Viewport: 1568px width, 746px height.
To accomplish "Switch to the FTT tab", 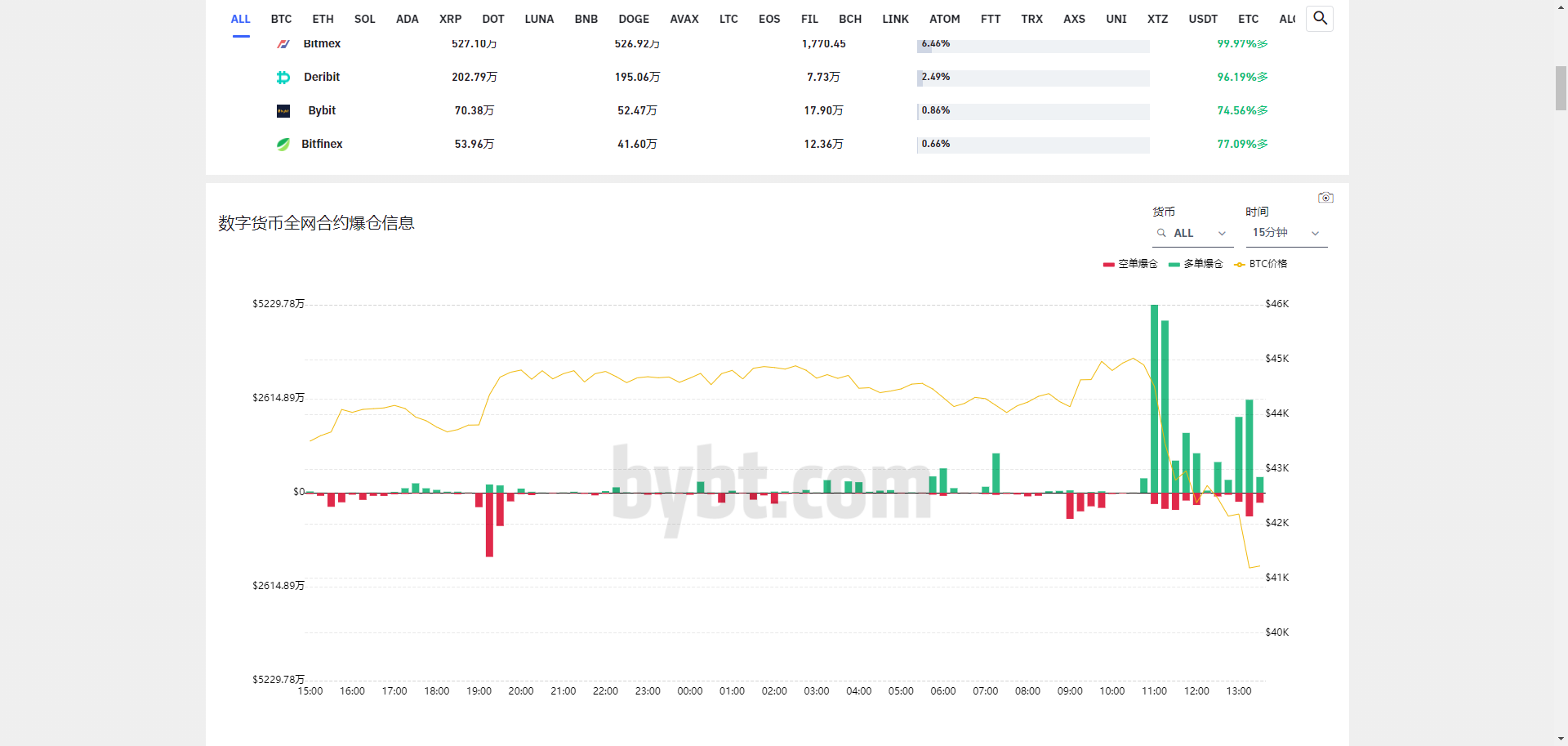I will 991,19.
